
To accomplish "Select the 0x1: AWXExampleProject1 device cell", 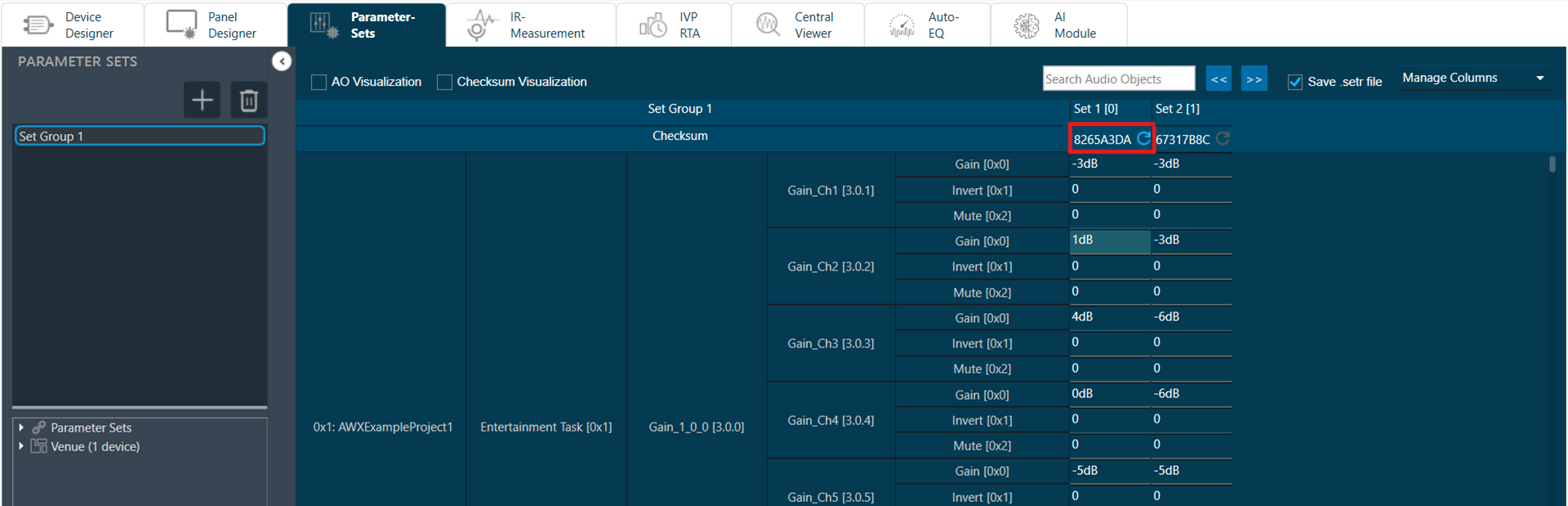I will pos(383,427).
